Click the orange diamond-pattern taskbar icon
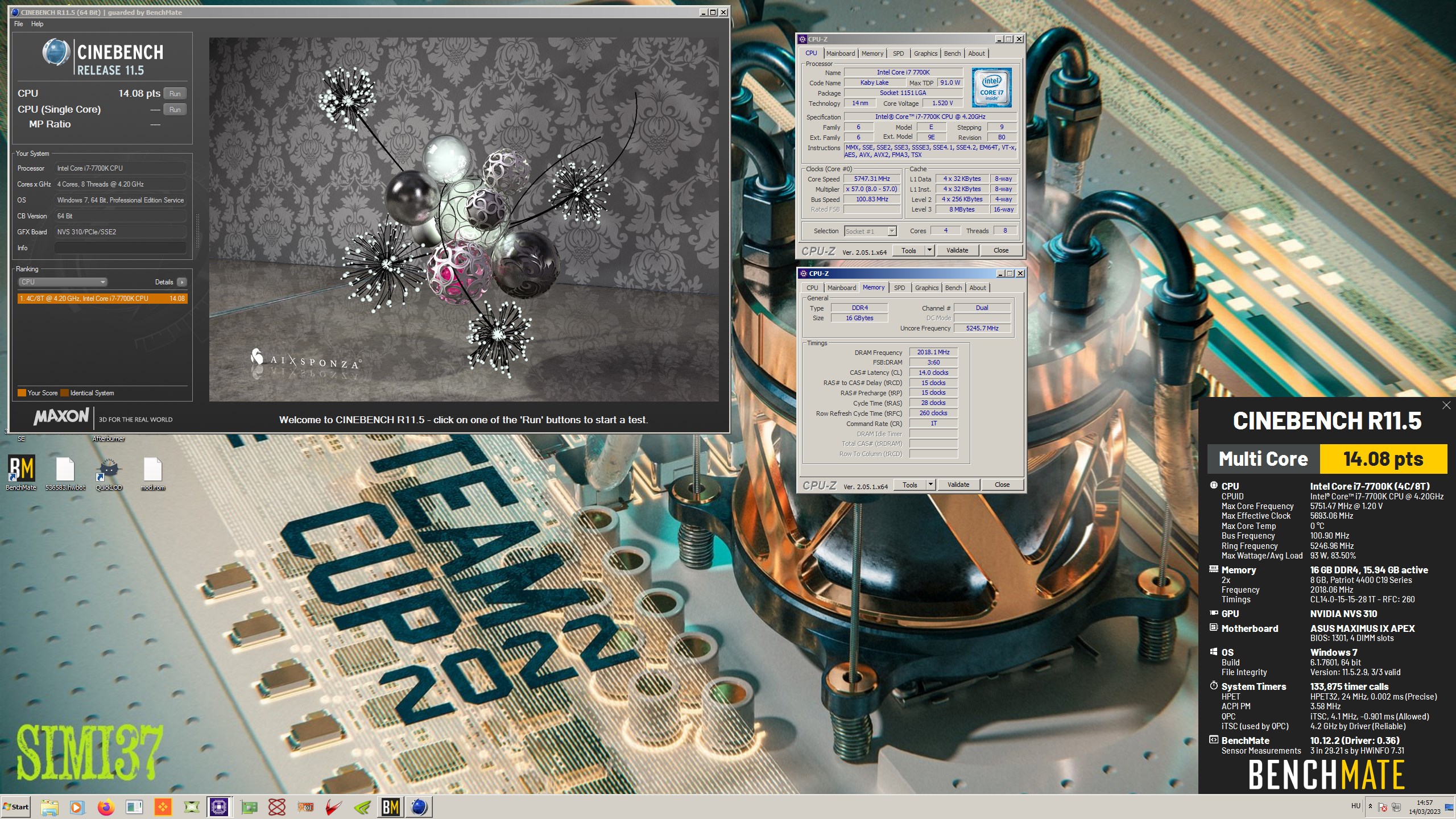Image resolution: width=1456 pixels, height=819 pixels. pos(163,806)
